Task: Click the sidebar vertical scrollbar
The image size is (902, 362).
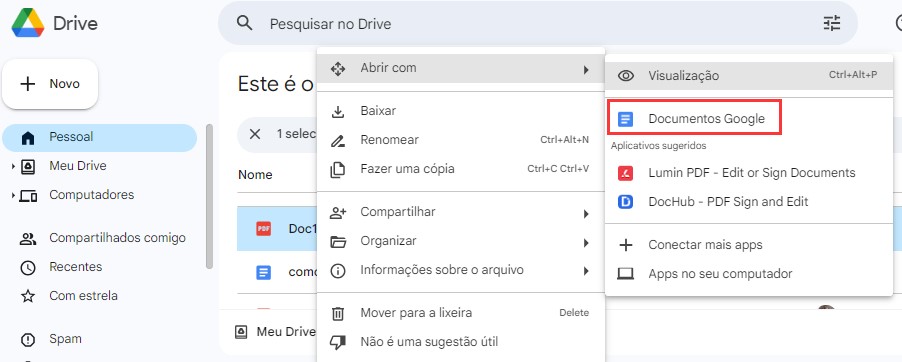Action: click(x=209, y=197)
